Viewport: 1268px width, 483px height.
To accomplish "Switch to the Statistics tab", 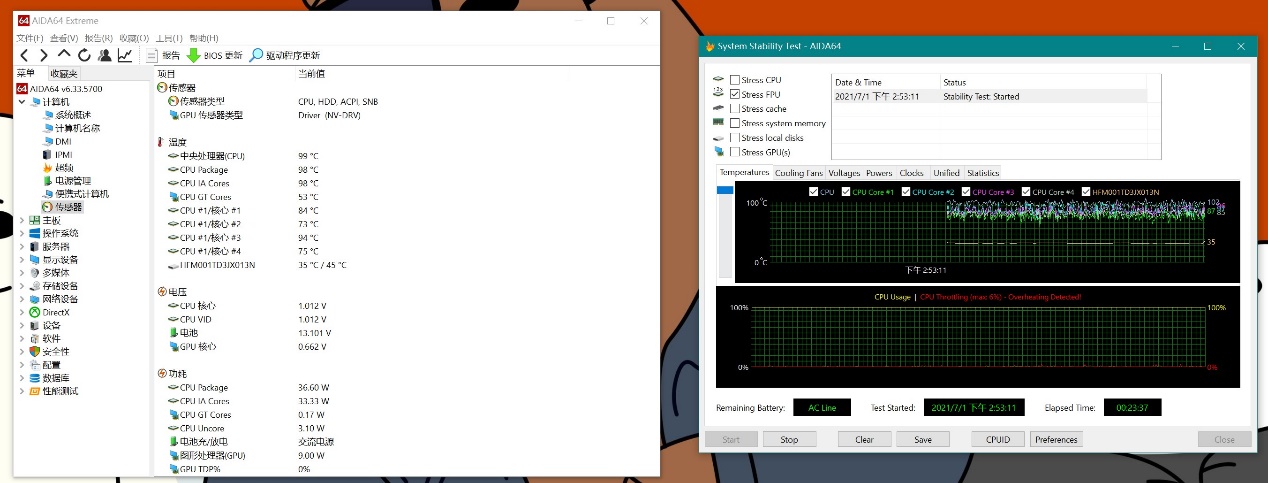I will pos(982,173).
